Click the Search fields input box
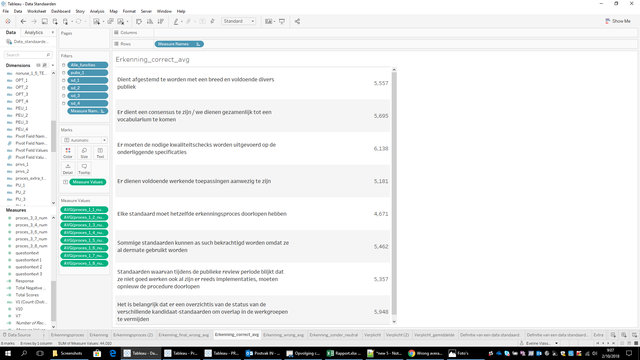 pos(27,55)
